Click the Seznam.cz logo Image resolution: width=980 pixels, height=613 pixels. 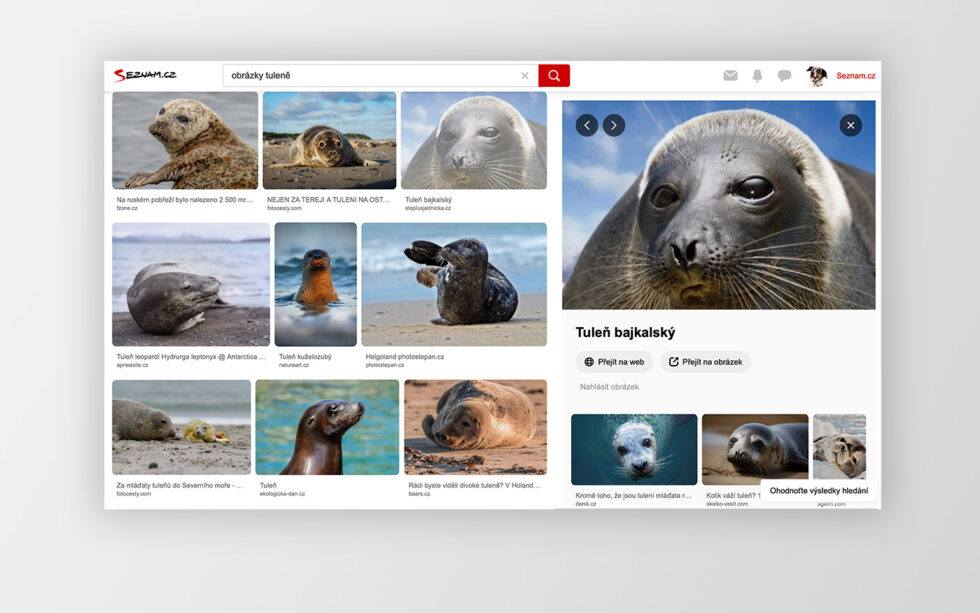(x=145, y=76)
